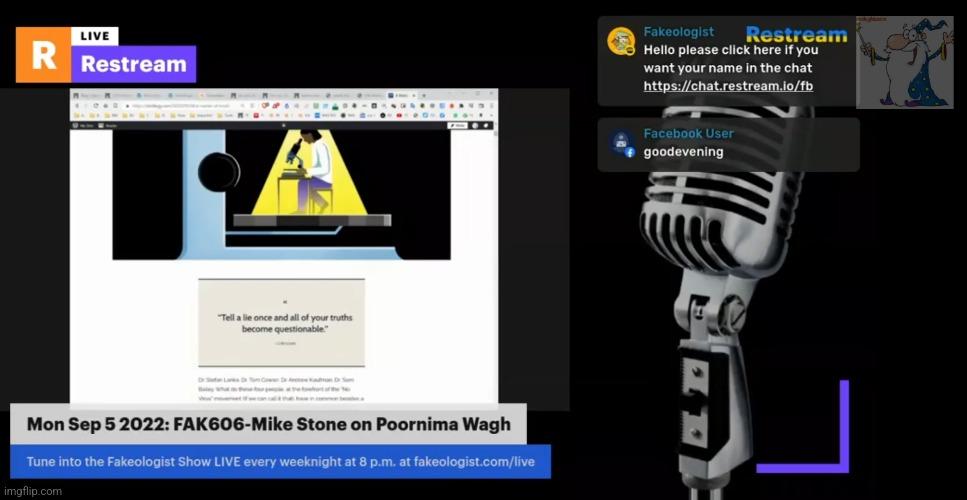Select the active browser tab
The width and height of the screenshot is (967, 500).
[x=402, y=96]
